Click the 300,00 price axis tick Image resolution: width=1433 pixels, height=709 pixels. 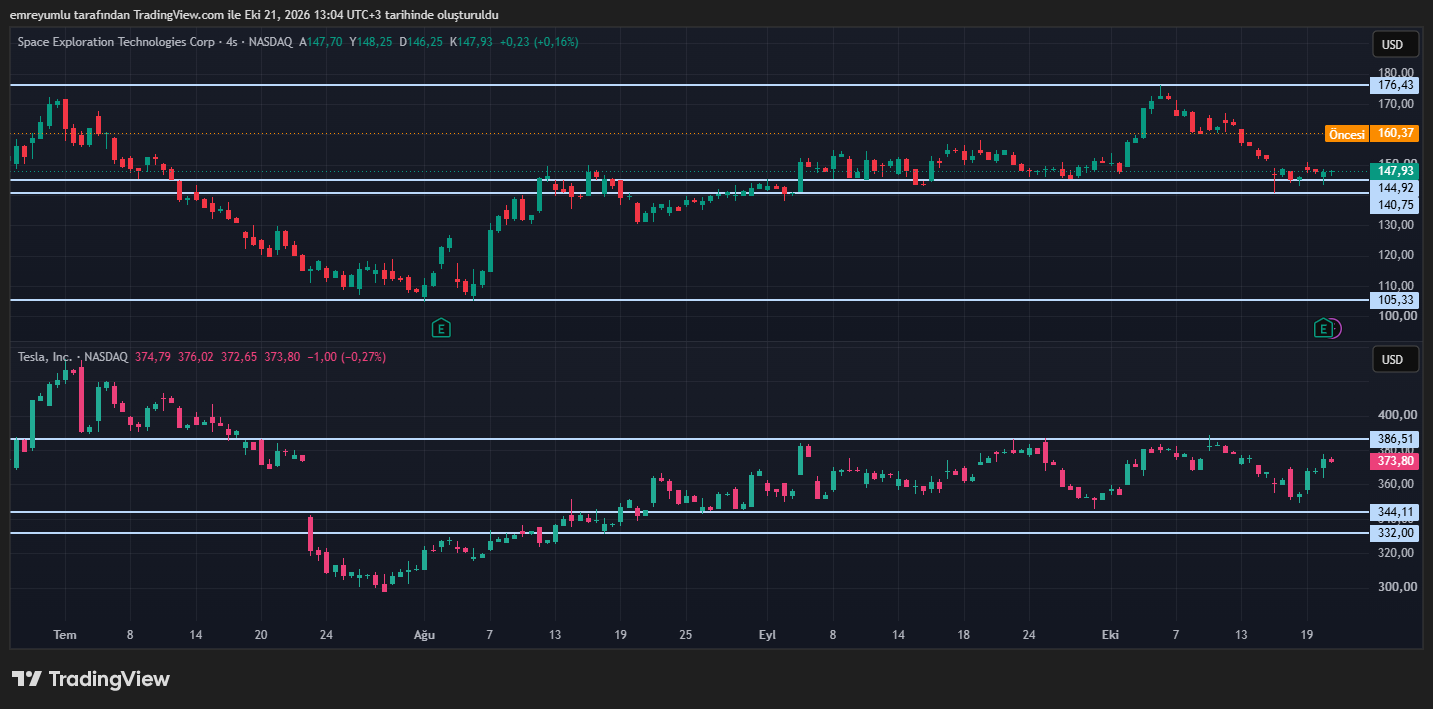(x=1395, y=587)
